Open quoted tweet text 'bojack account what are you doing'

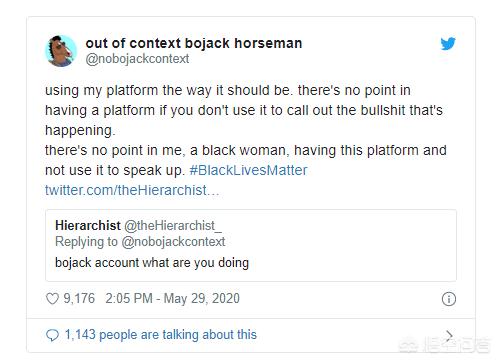[152, 263]
